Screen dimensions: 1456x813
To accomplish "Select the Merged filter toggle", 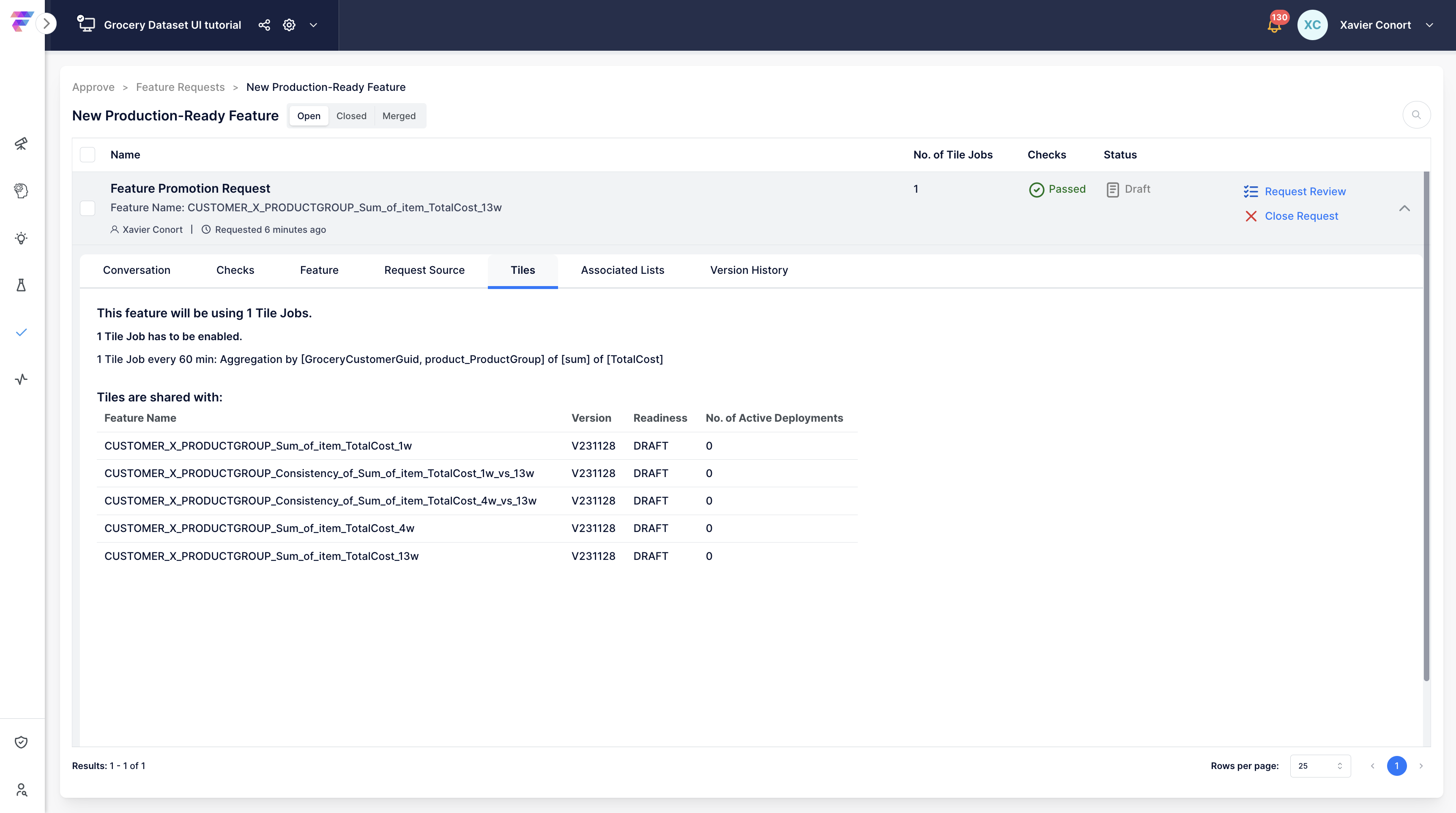I will [x=399, y=116].
